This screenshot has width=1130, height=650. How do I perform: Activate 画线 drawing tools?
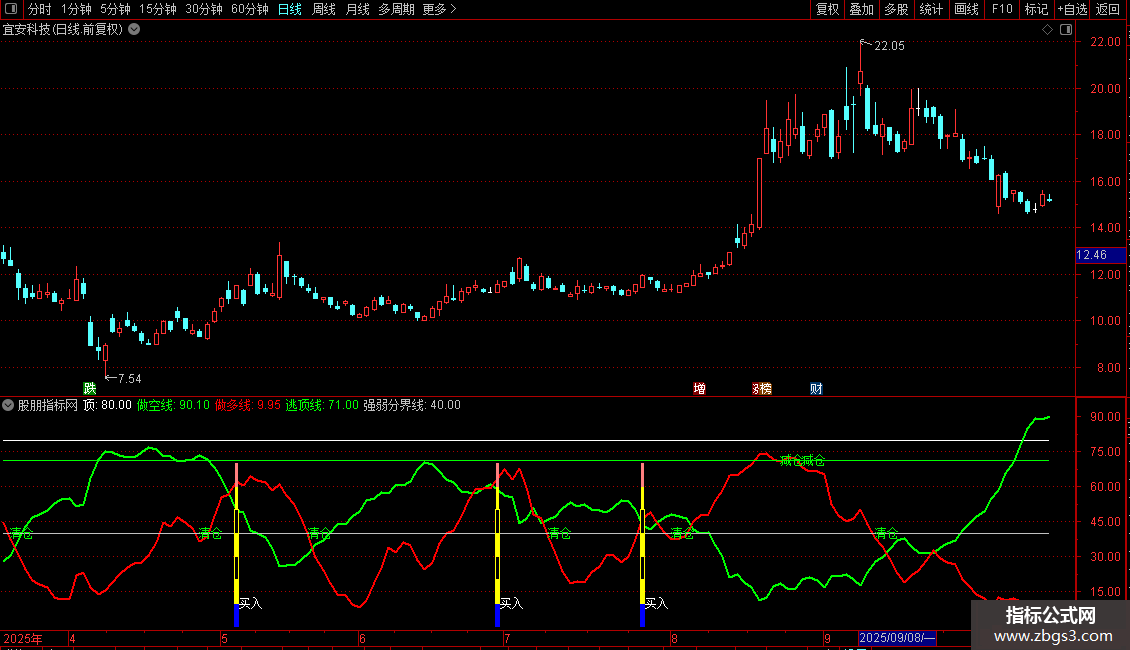click(966, 9)
